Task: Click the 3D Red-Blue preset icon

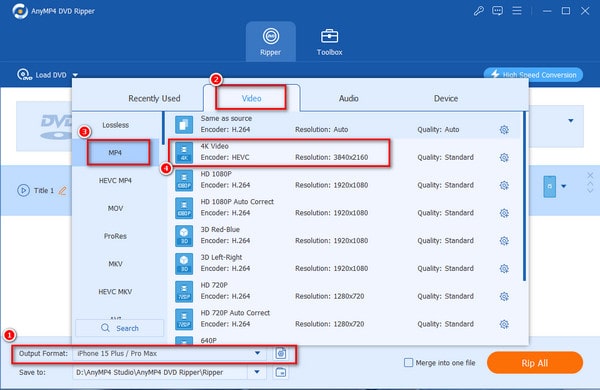Action: pyautogui.click(x=184, y=236)
